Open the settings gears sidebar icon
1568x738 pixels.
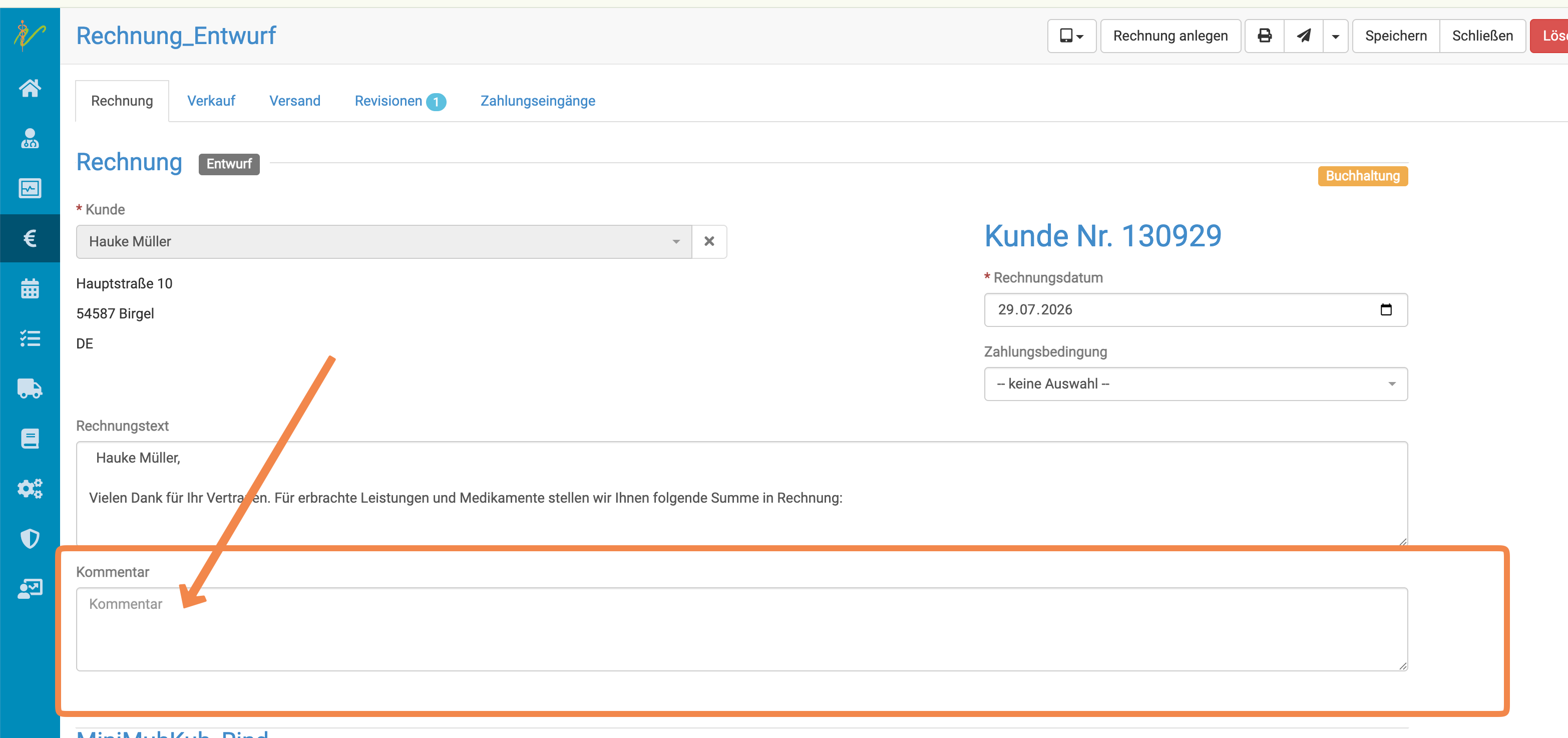[x=30, y=488]
